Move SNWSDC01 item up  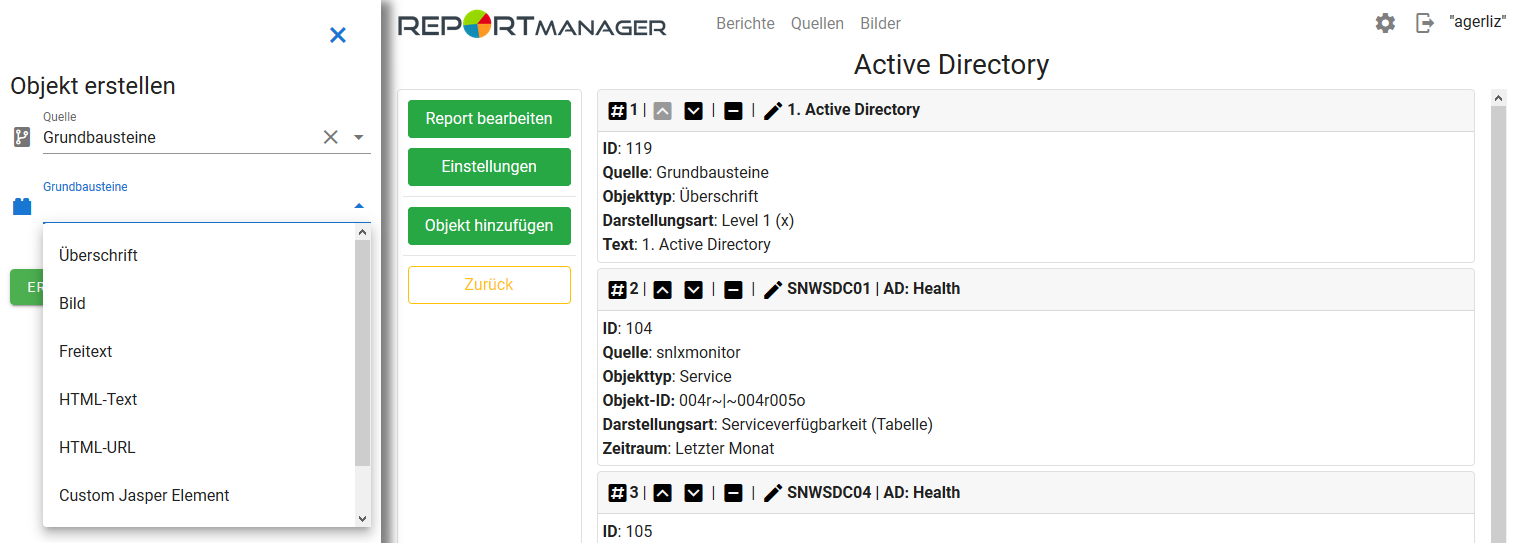(x=663, y=289)
